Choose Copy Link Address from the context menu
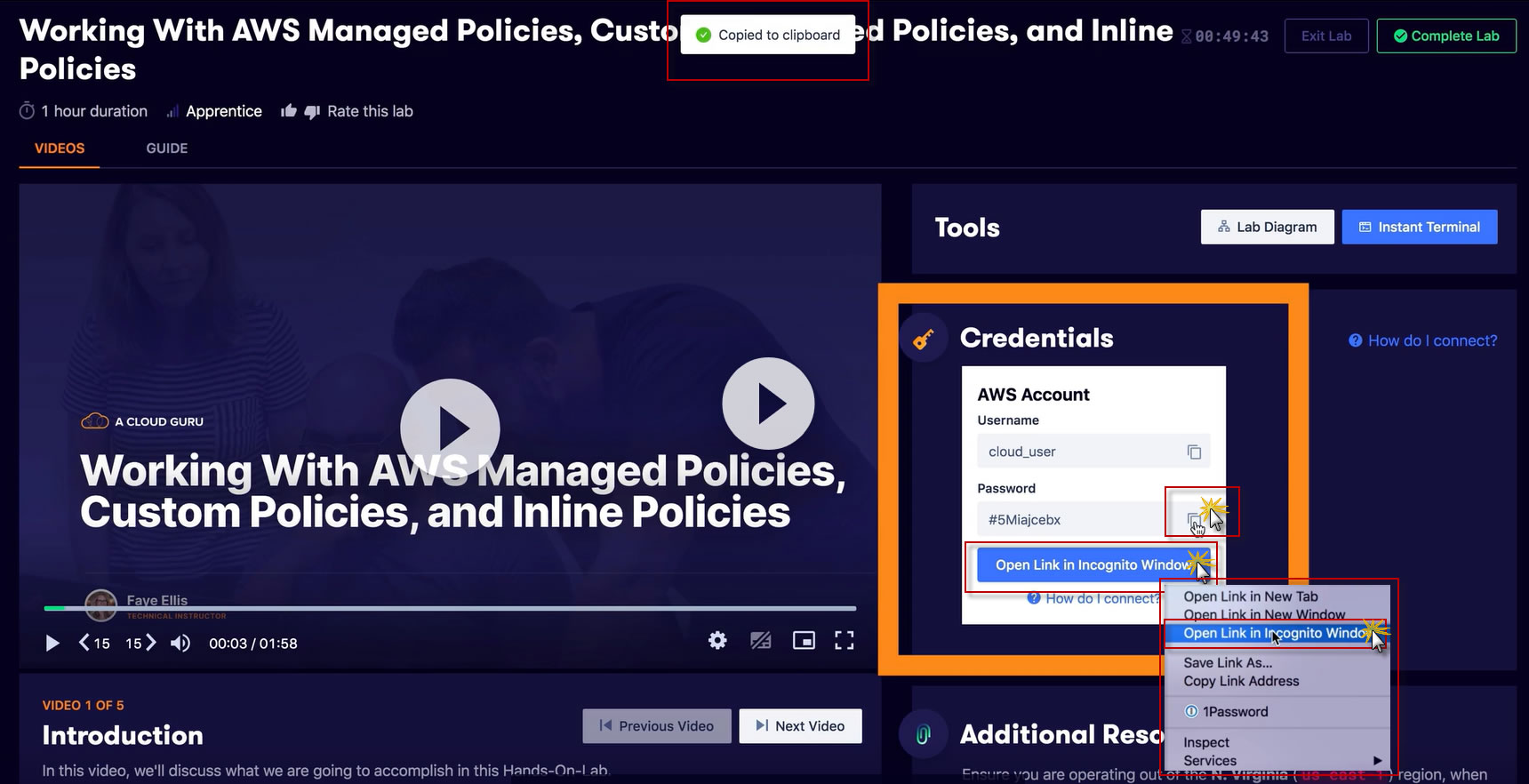Viewport: 1529px width, 784px height. tap(1241, 681)
